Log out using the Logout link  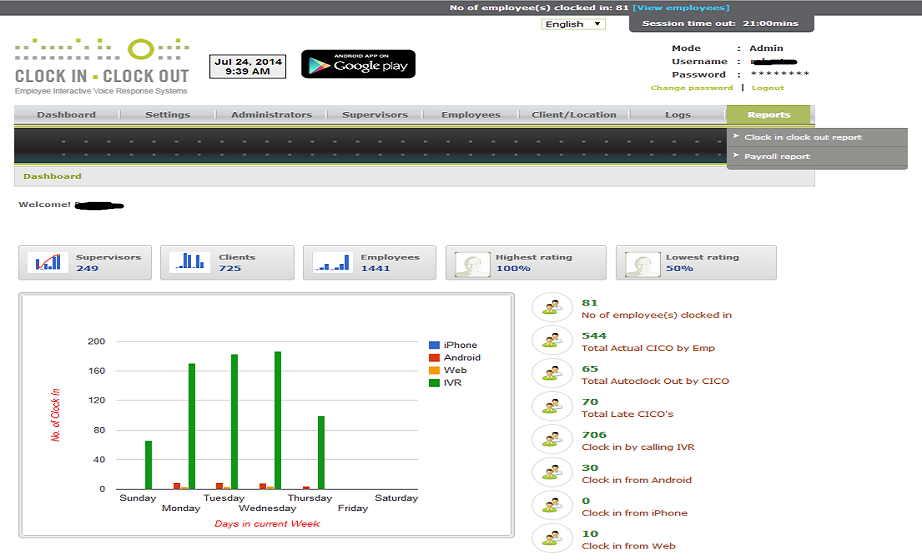click(768, 88)
